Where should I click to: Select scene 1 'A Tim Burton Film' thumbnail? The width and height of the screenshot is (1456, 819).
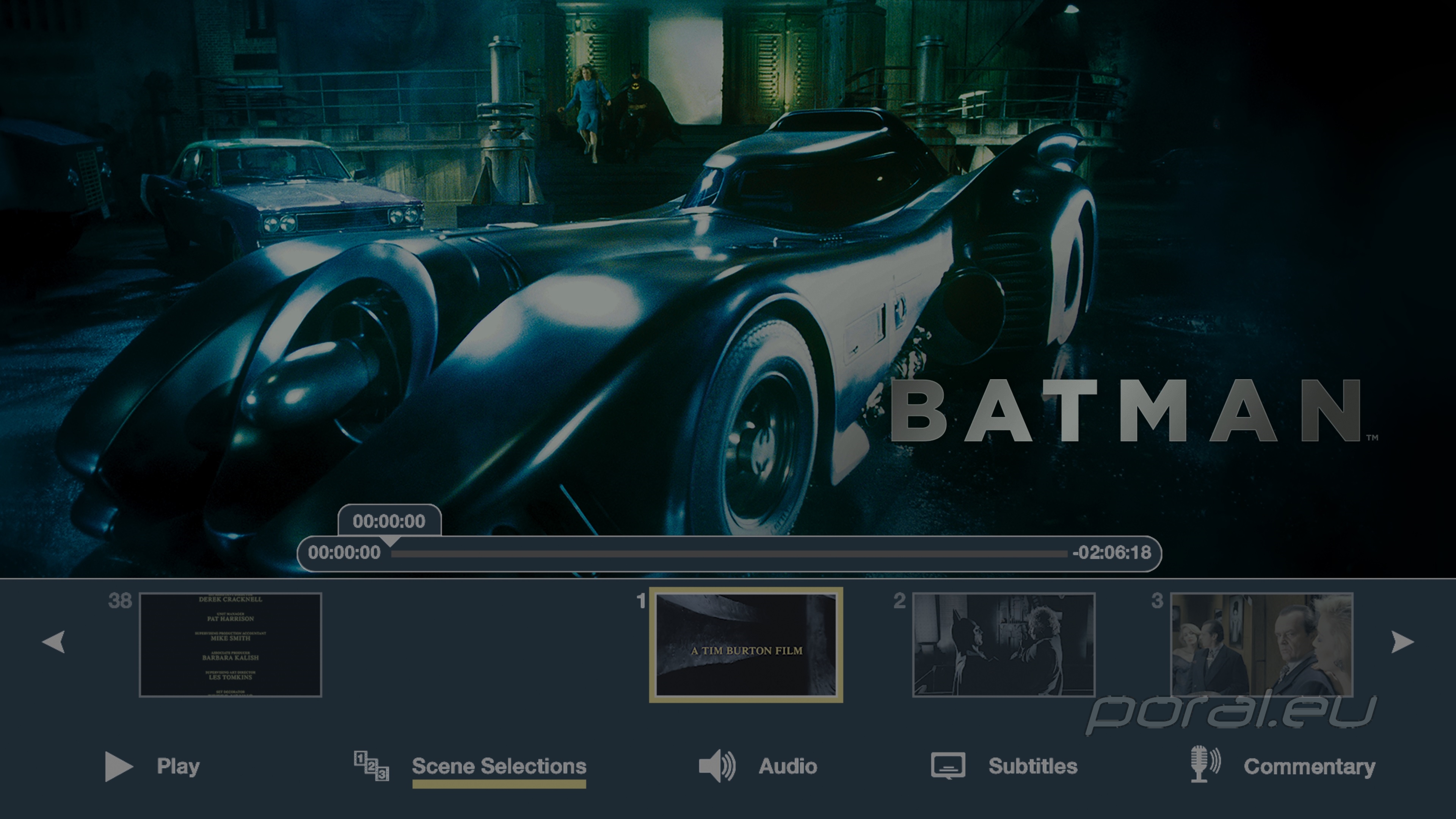tap(746, 645)
